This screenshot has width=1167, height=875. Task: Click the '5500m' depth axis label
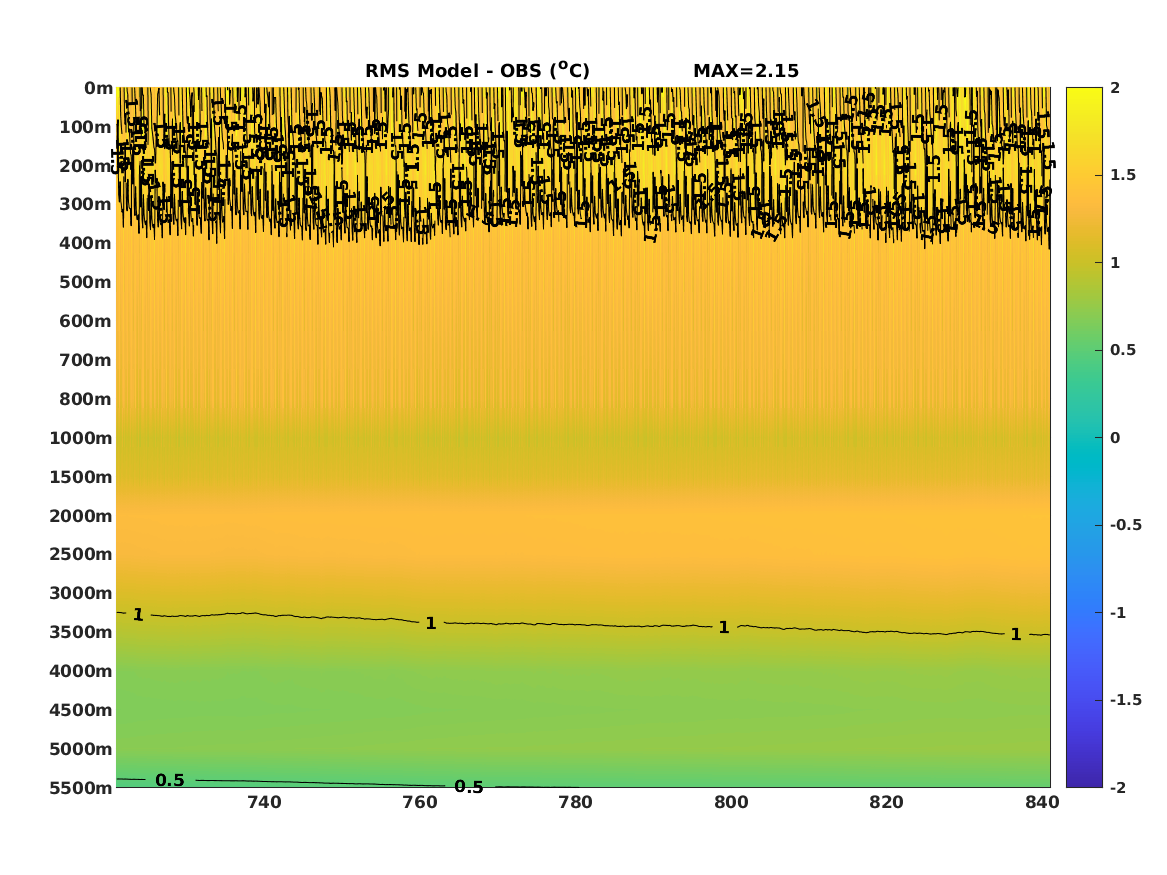tap(81, 788)
